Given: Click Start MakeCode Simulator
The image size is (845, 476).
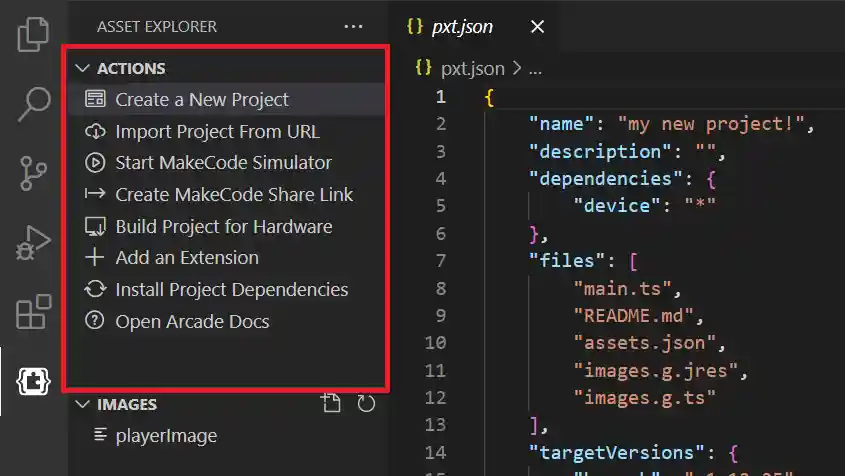Looking at the screenshot, I should (225, 163).
